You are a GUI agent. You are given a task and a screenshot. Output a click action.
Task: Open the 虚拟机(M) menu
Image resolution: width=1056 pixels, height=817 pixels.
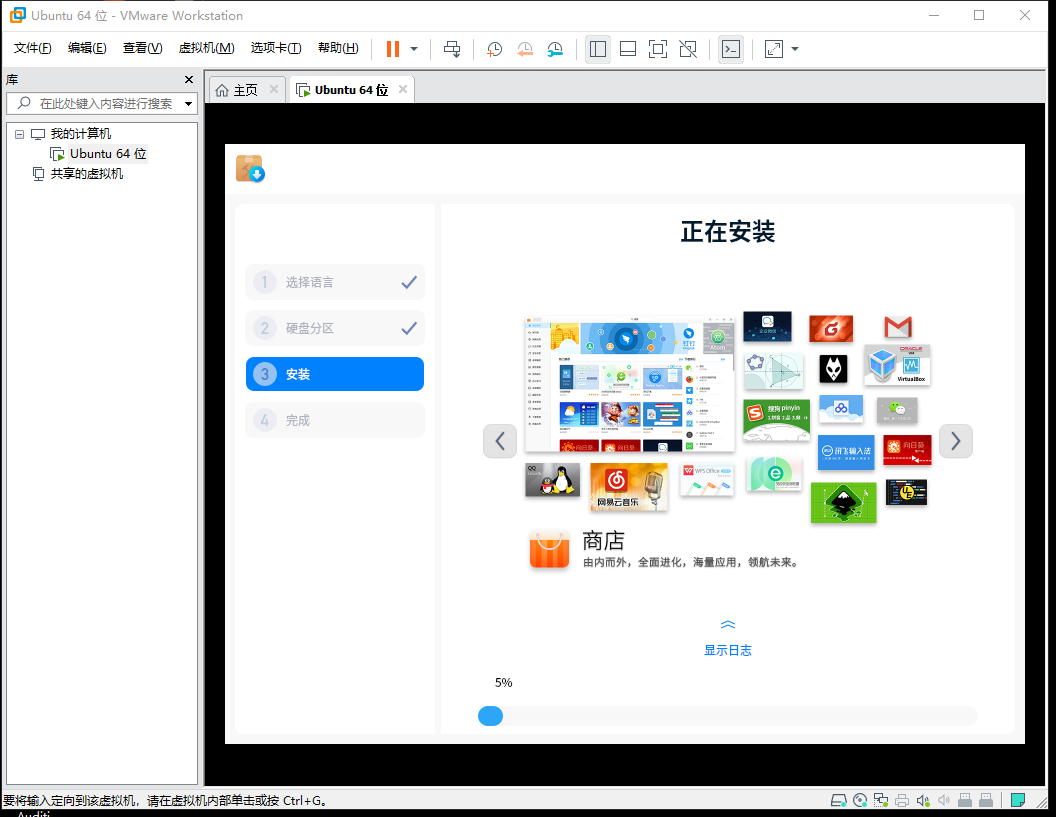coord(206,48)
